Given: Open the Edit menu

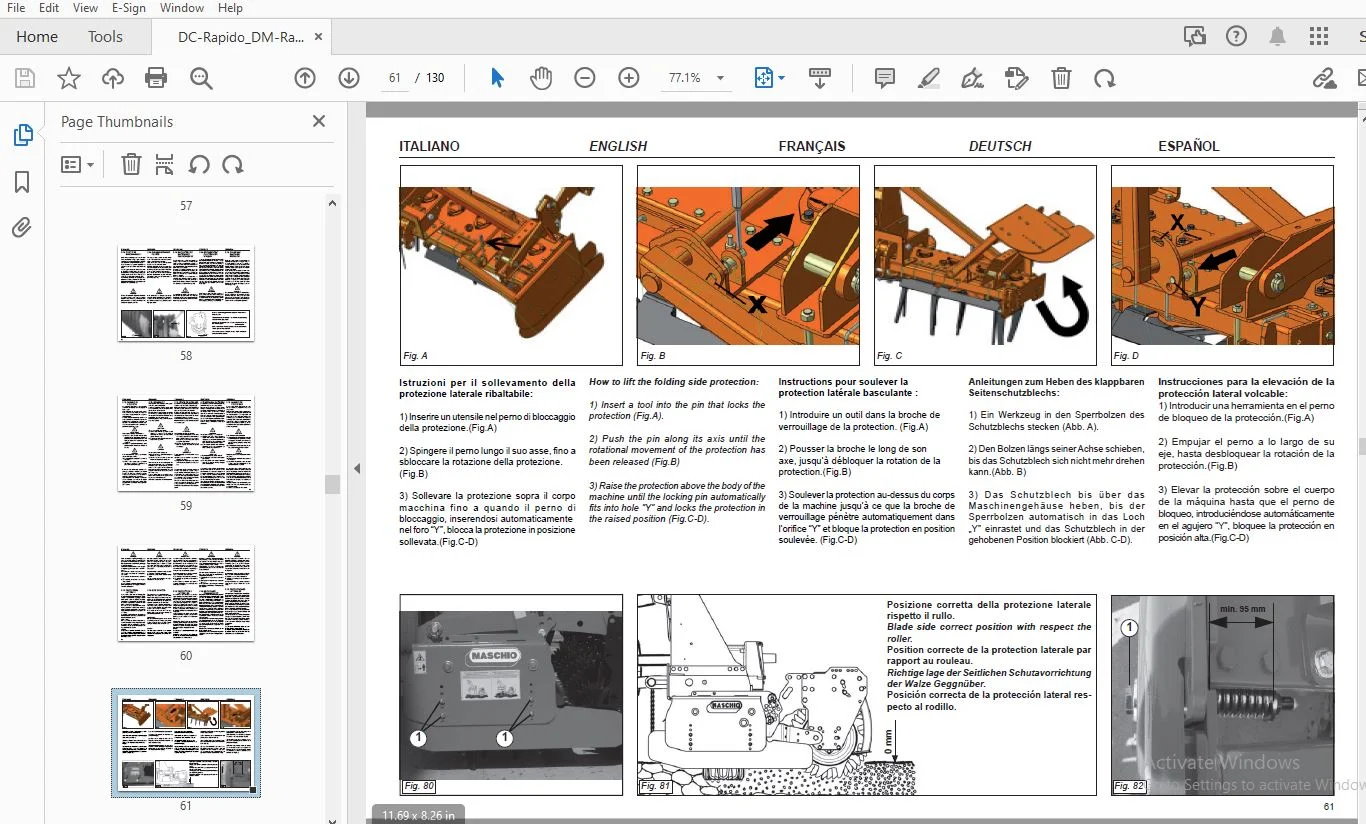Looking at the screenshot, I should pyautogui.click(x=49, y=8).
